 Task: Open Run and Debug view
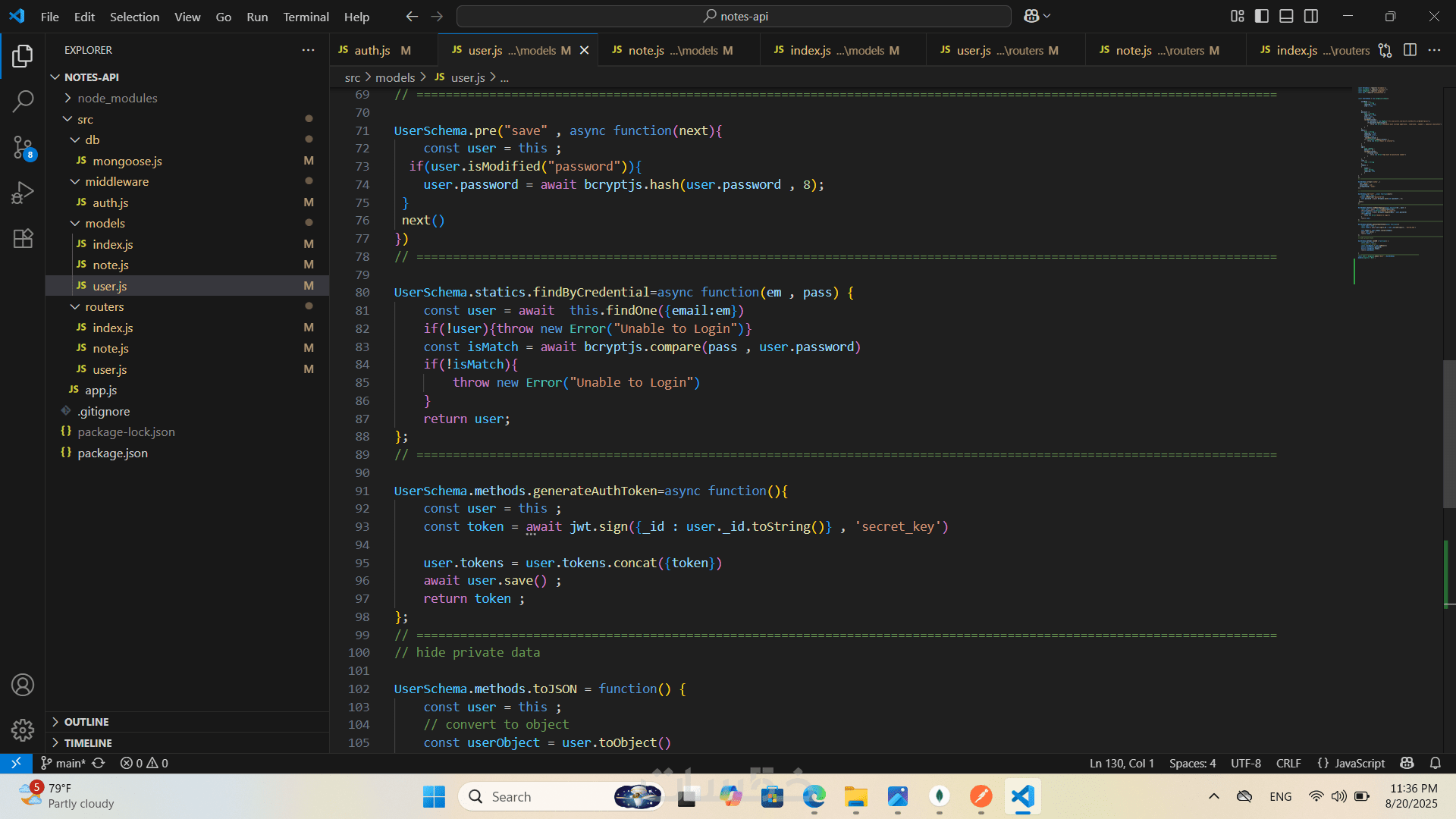[x=23, y=193]
